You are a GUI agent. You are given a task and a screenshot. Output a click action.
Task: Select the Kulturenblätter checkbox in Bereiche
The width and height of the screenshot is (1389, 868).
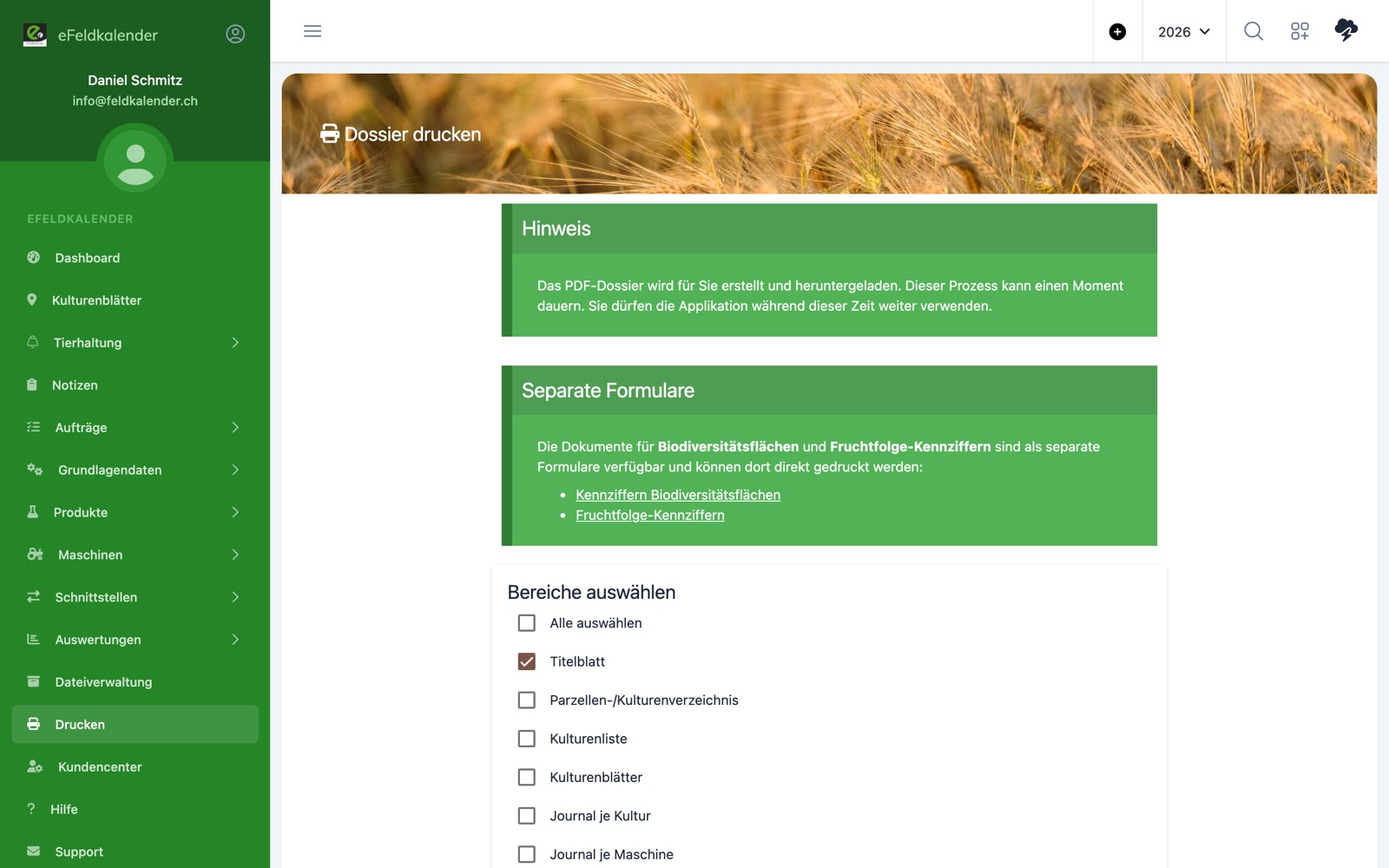pyautogui.click(x=526, y=777)
